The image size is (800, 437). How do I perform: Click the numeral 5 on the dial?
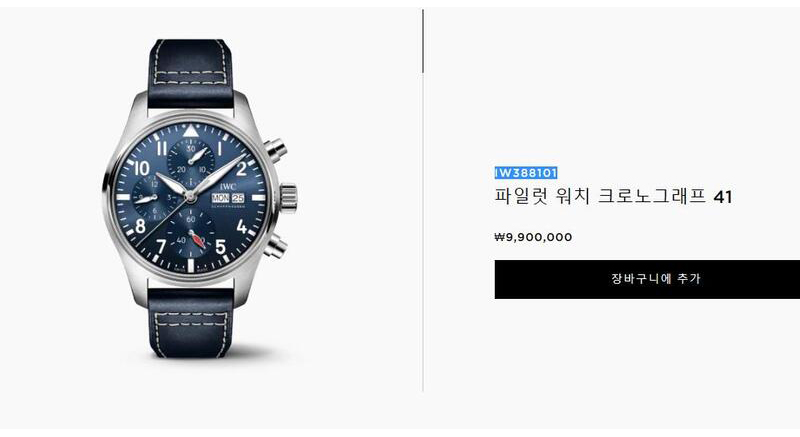coord(220,247)
